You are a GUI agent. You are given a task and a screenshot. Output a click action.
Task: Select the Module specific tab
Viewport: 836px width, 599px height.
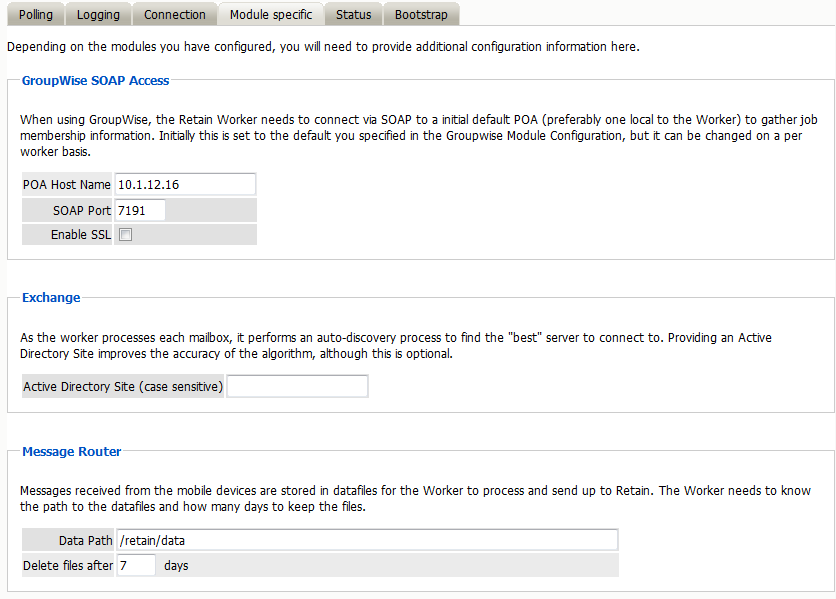[271, 15]
